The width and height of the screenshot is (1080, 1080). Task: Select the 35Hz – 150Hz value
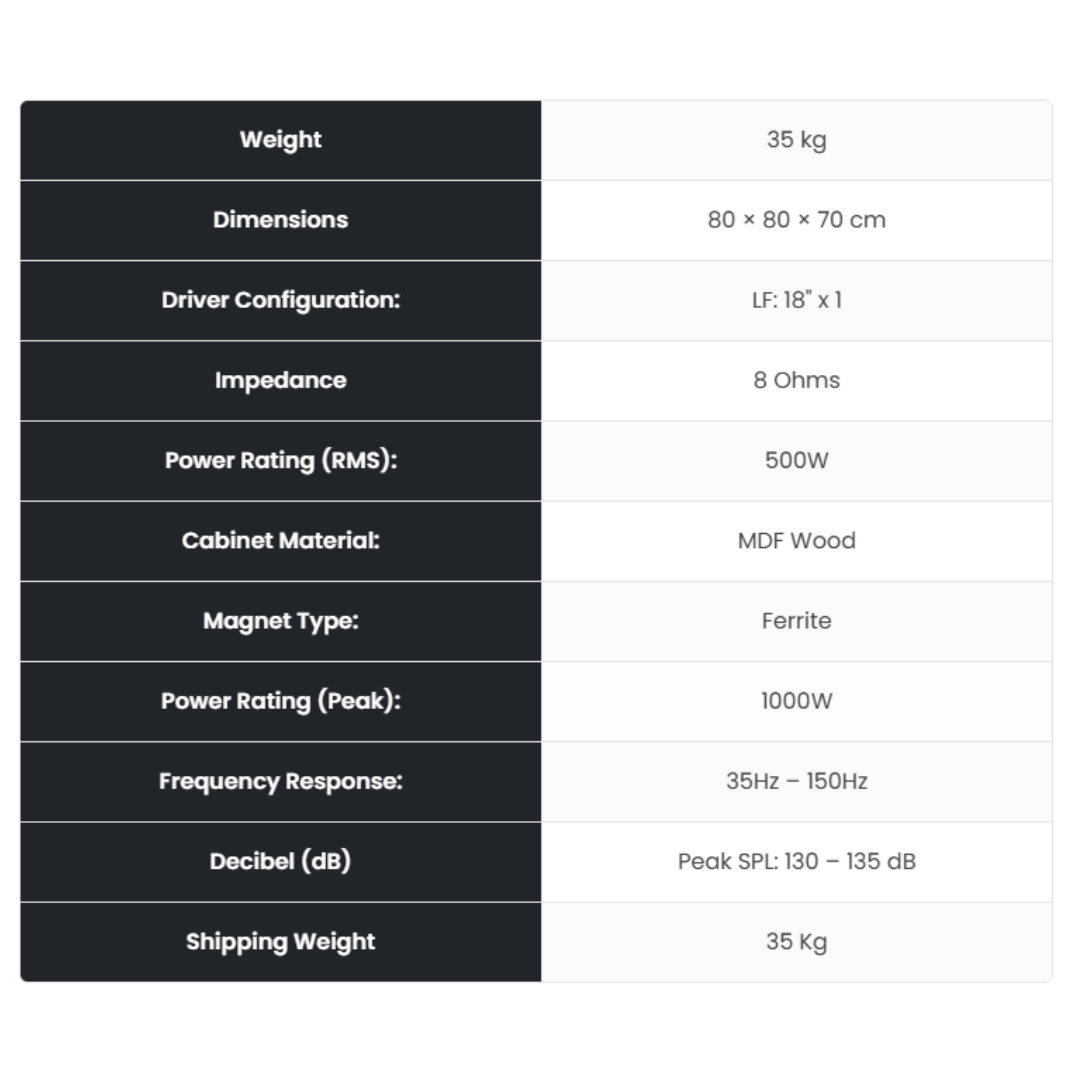796,781
